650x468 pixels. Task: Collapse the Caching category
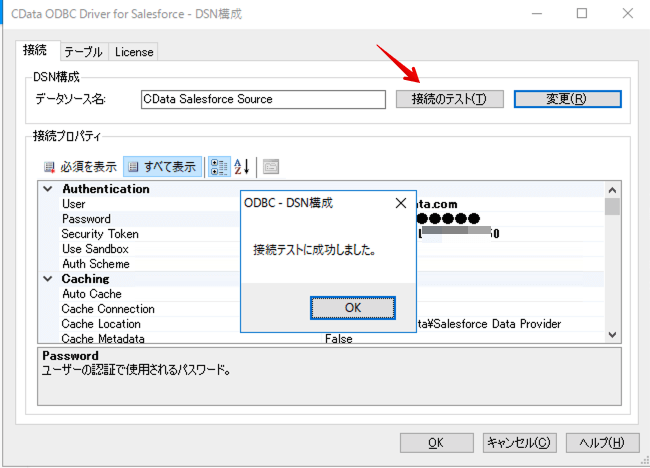[x=48, y=279]
